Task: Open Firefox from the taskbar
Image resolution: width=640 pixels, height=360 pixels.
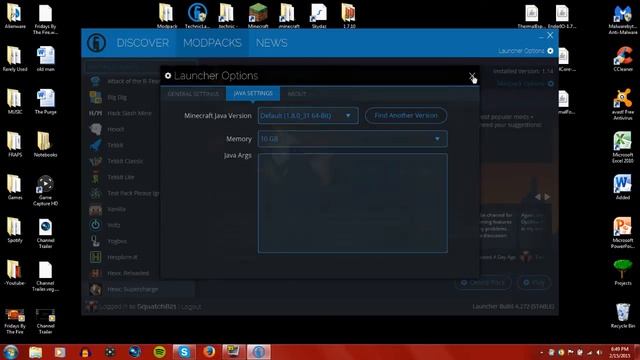Action: (x=209, y=352)
